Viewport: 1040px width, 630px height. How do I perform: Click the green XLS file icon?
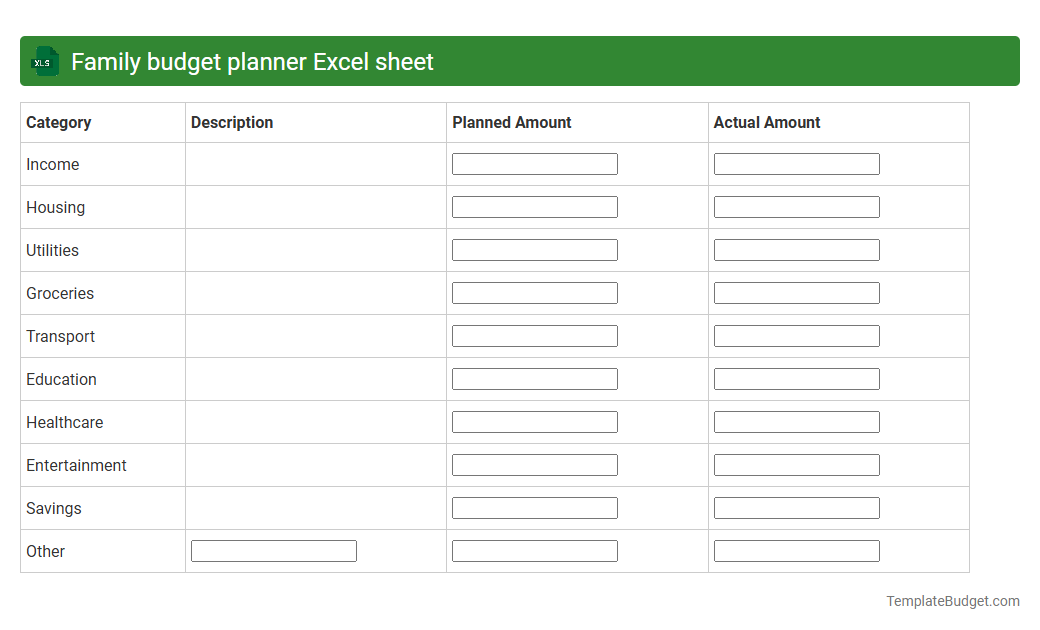coord(44,61)
